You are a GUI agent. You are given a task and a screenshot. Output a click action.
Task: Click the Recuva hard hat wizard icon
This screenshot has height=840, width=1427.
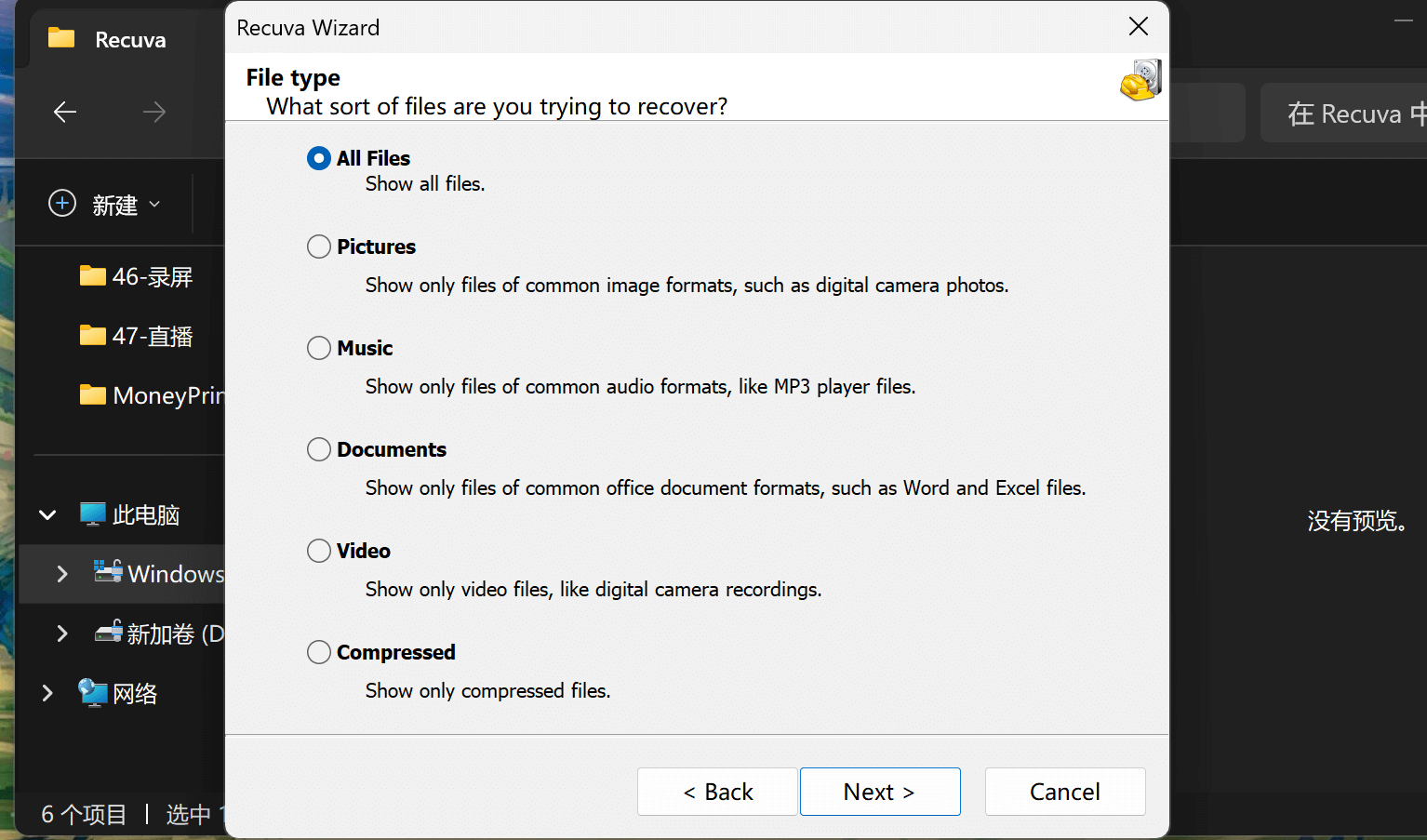pyautogui.click(x=1140, y=81)
